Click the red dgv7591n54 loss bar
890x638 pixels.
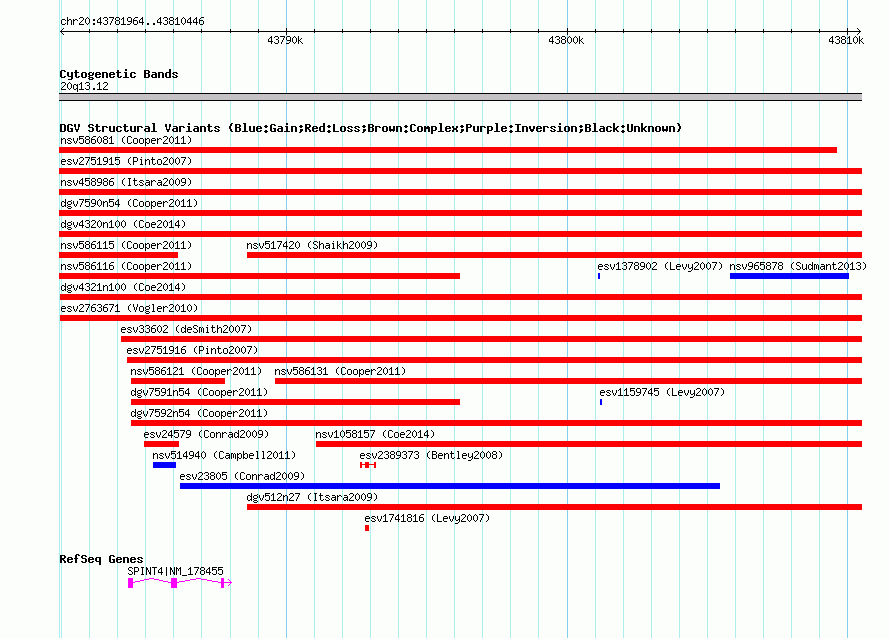tap(296, 402)
